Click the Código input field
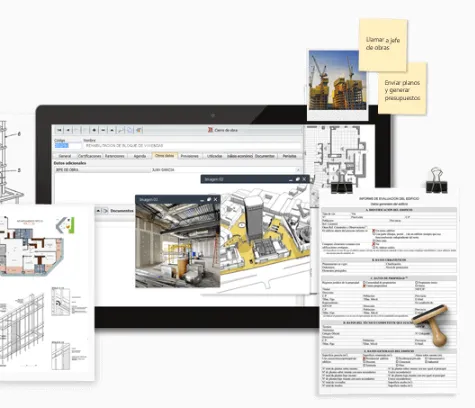Viewport: 475px width, 408px height. [68, 146]
